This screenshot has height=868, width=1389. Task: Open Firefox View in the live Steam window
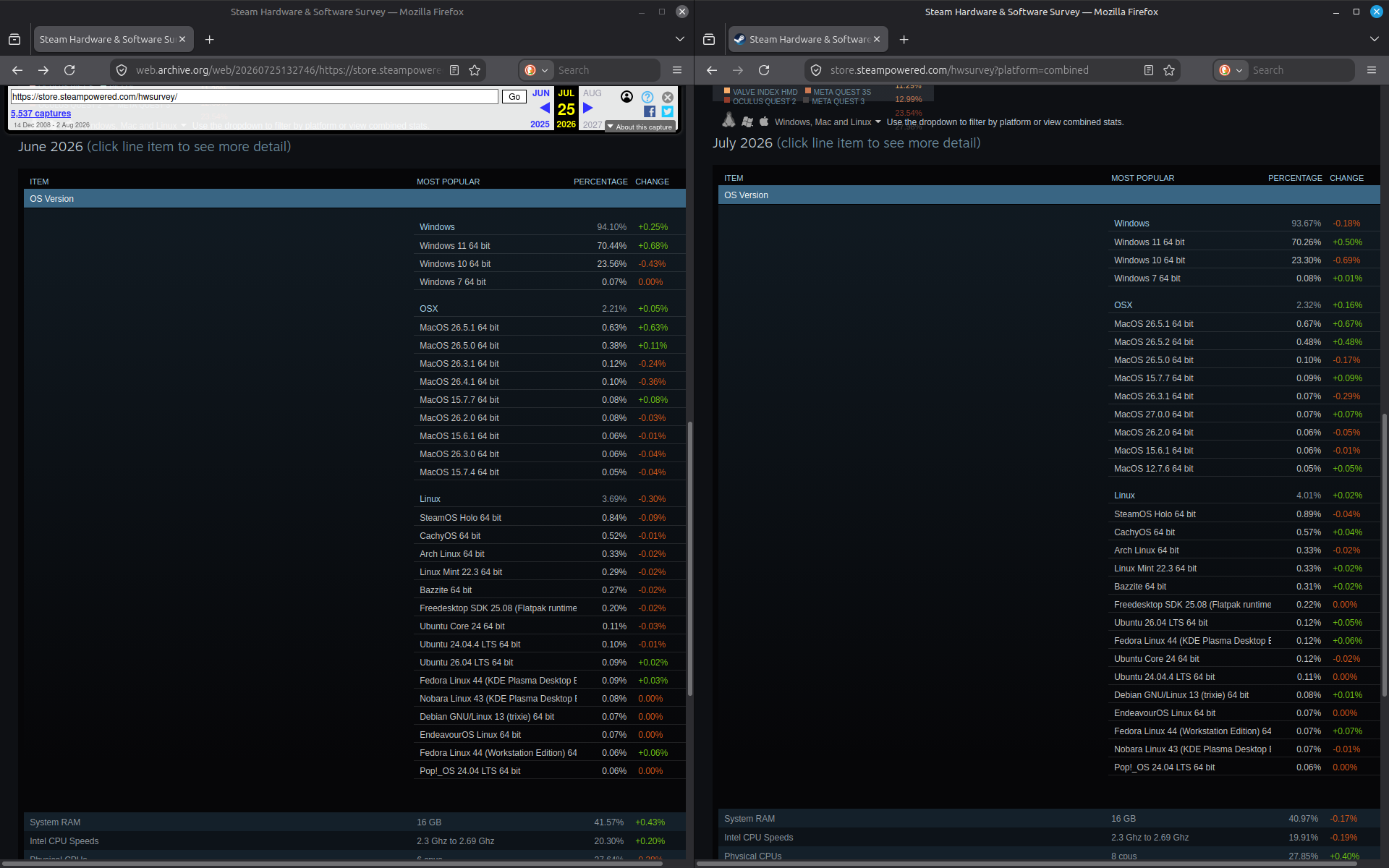709,39
